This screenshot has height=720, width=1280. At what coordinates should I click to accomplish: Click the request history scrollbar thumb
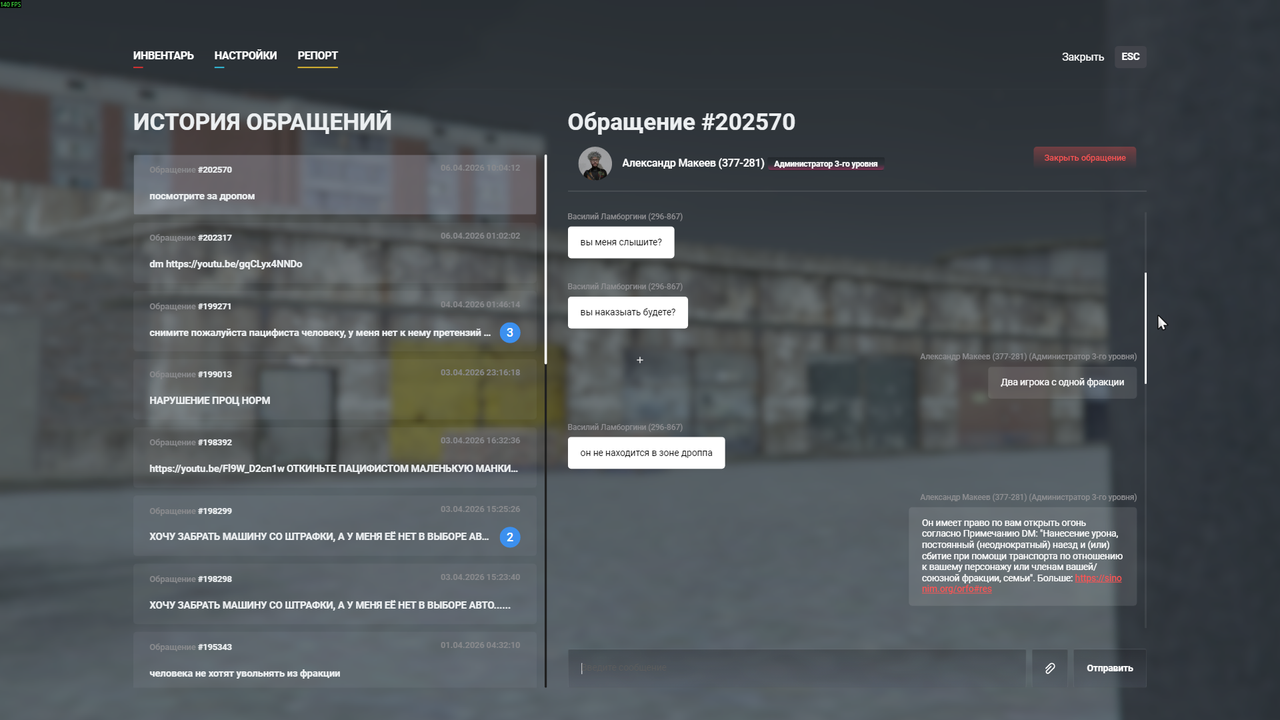point(545,259)
